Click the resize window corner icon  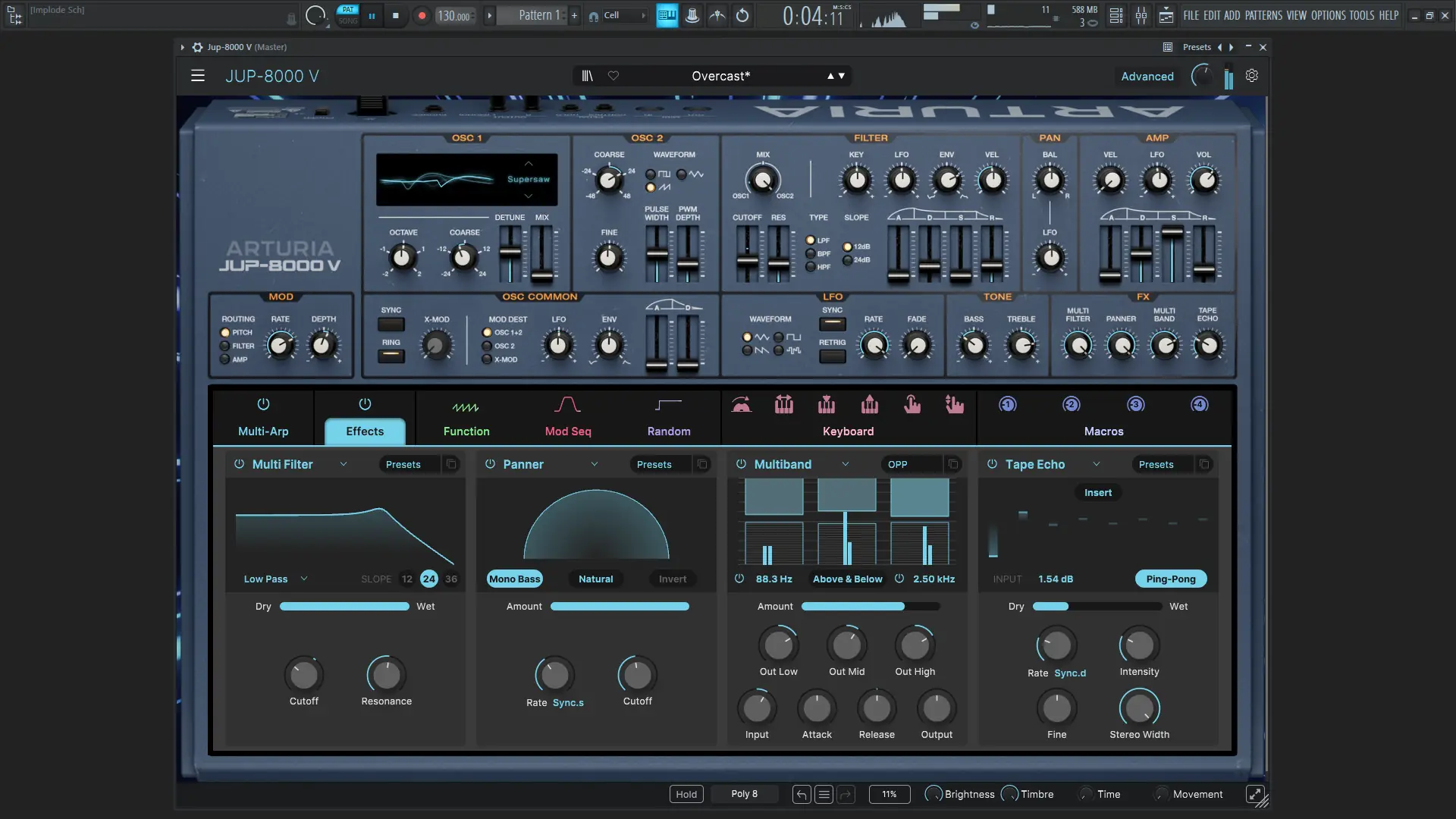[x=1255, y=794]
